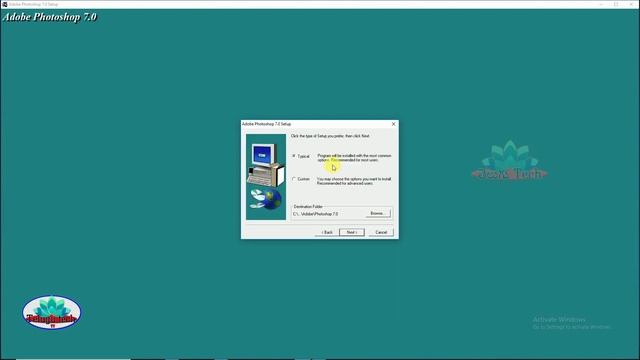The height and width of the screenshot is (360, 640).
Task: Click the 'Destination Folder' group label
Action: [308, 207]
